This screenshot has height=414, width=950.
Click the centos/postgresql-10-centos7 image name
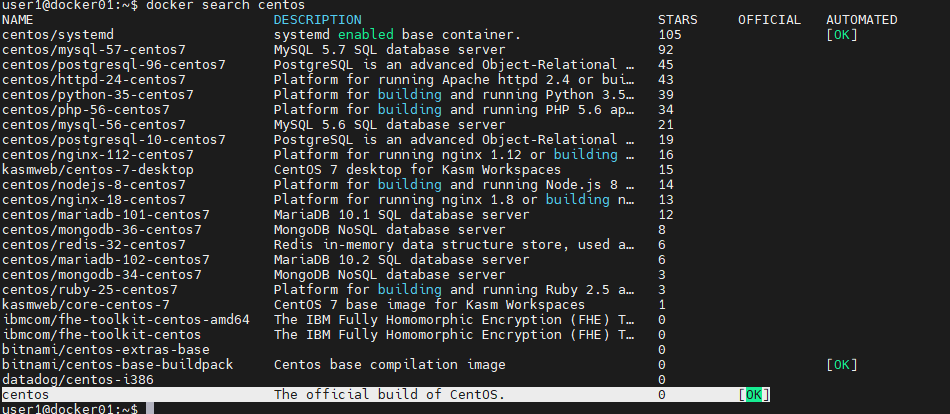[114, 140]
